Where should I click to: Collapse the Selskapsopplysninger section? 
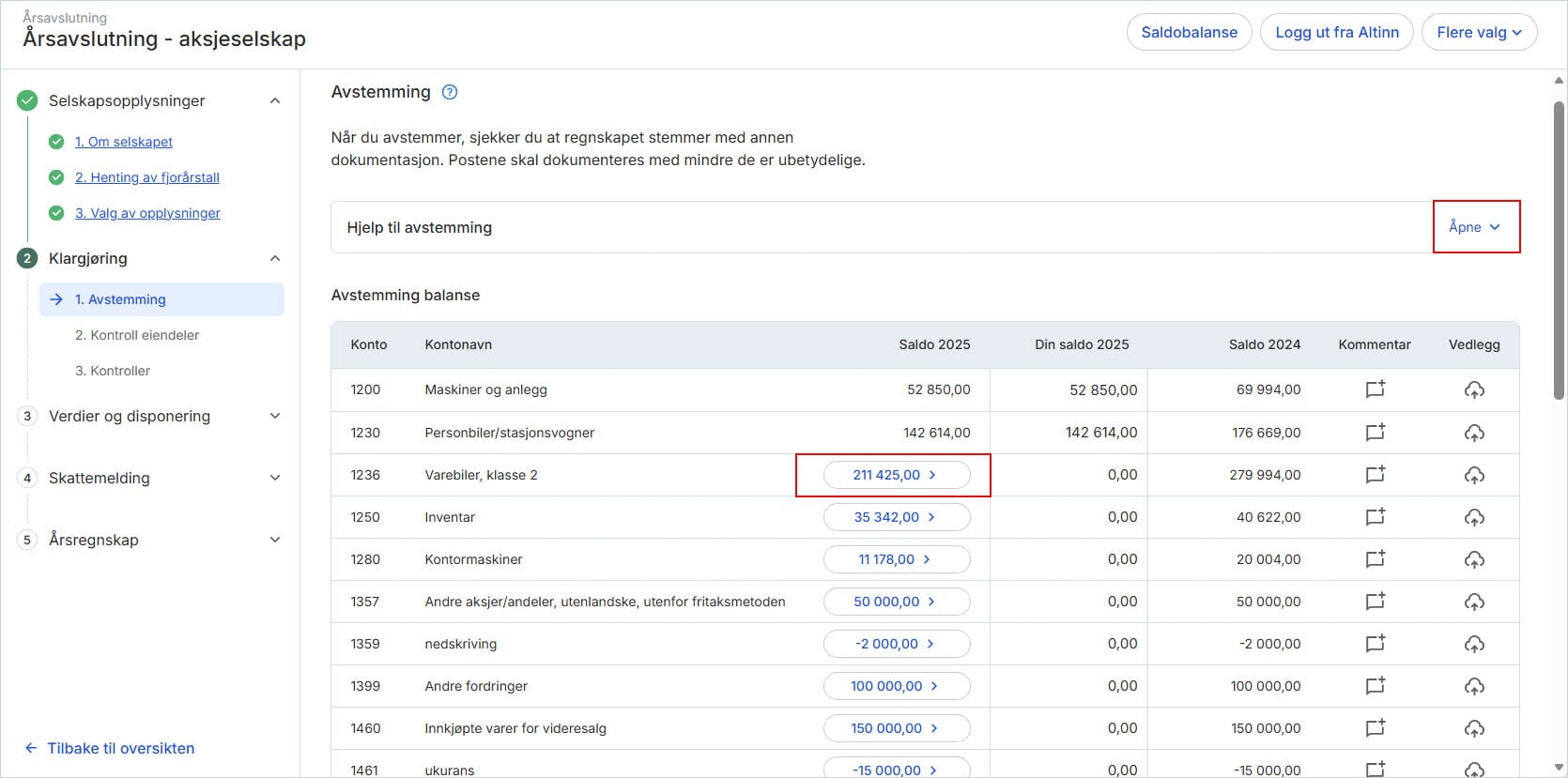[275, 100]
